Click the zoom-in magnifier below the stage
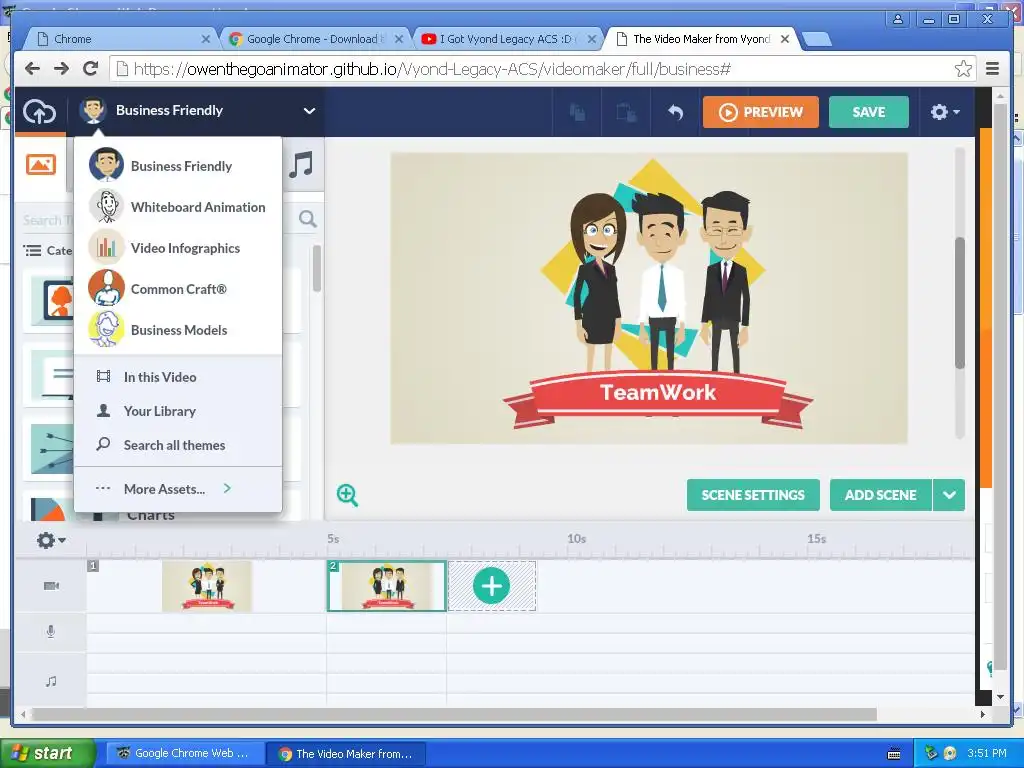1024x768 pixels. coord(347,495)
